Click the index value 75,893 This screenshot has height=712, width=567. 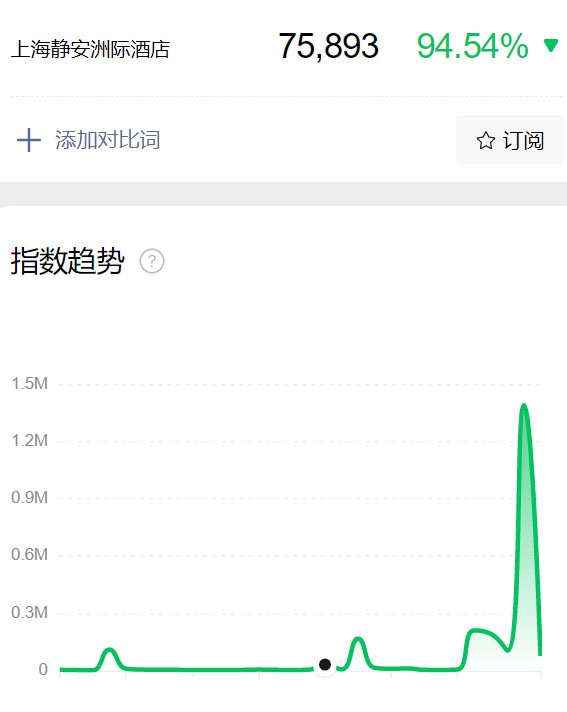coord(329,46)
